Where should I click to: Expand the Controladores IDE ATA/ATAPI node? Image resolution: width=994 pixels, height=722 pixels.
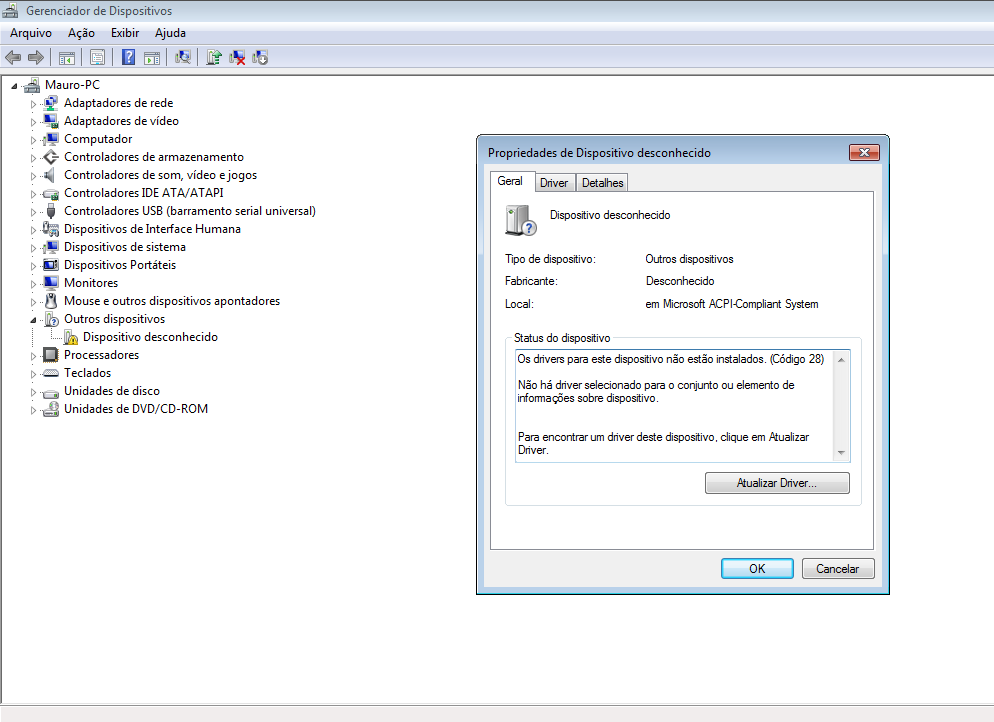pyautogui.click(x=34, y=194)
